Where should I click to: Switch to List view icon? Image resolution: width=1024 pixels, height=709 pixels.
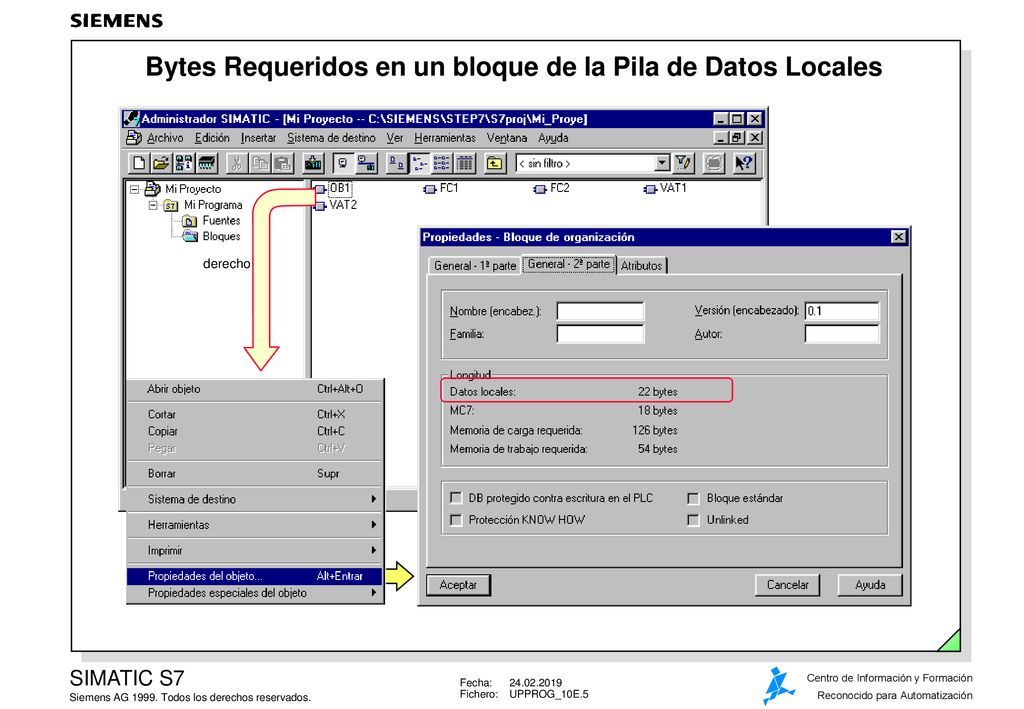click(441, 163)
